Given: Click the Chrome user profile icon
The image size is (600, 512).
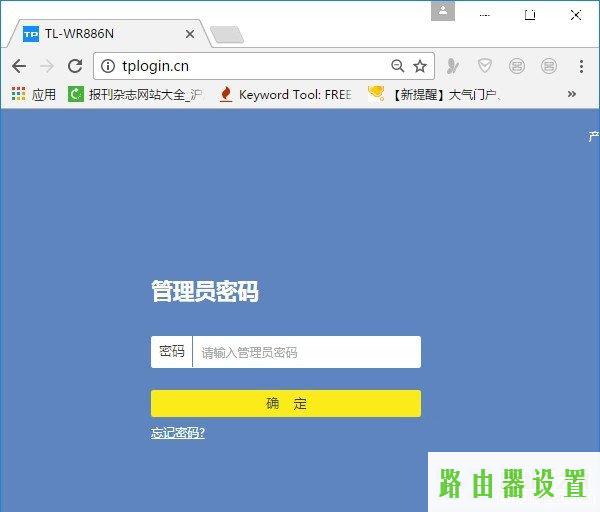Looking at the screenshot, I should [443, 11].
